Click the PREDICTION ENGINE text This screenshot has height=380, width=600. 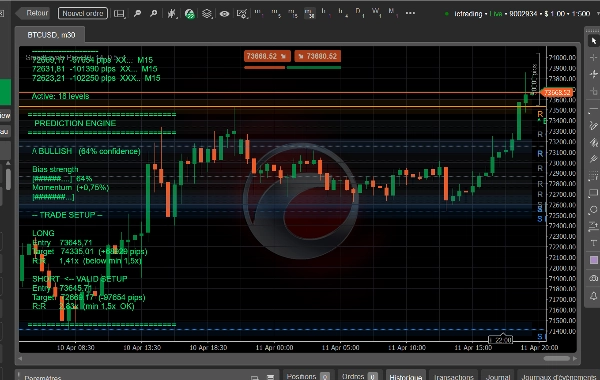point(75,123)
